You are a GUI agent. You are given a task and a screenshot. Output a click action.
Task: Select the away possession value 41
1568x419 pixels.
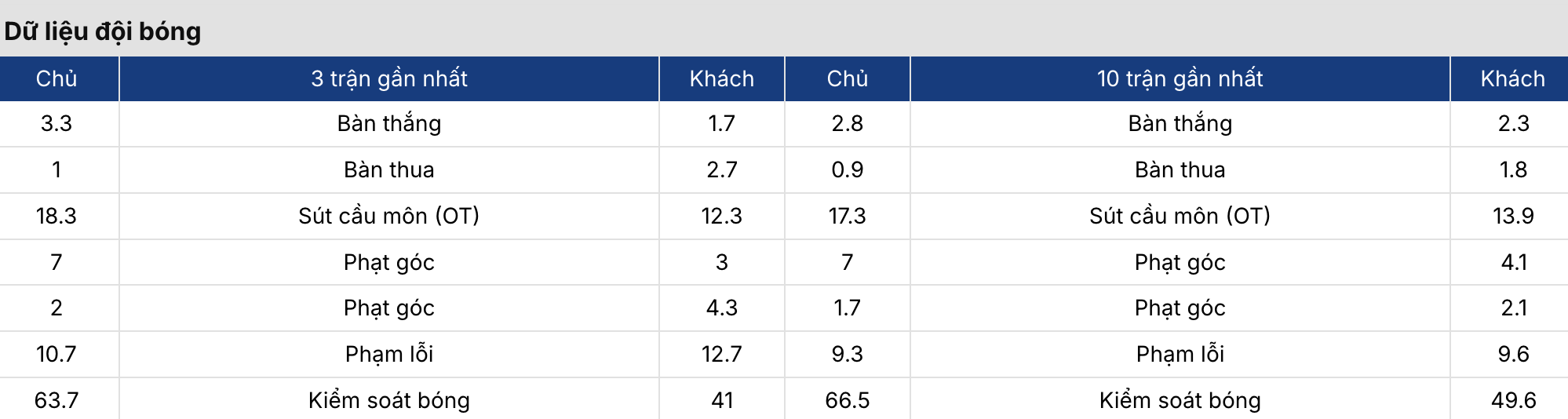coord(722,400)
